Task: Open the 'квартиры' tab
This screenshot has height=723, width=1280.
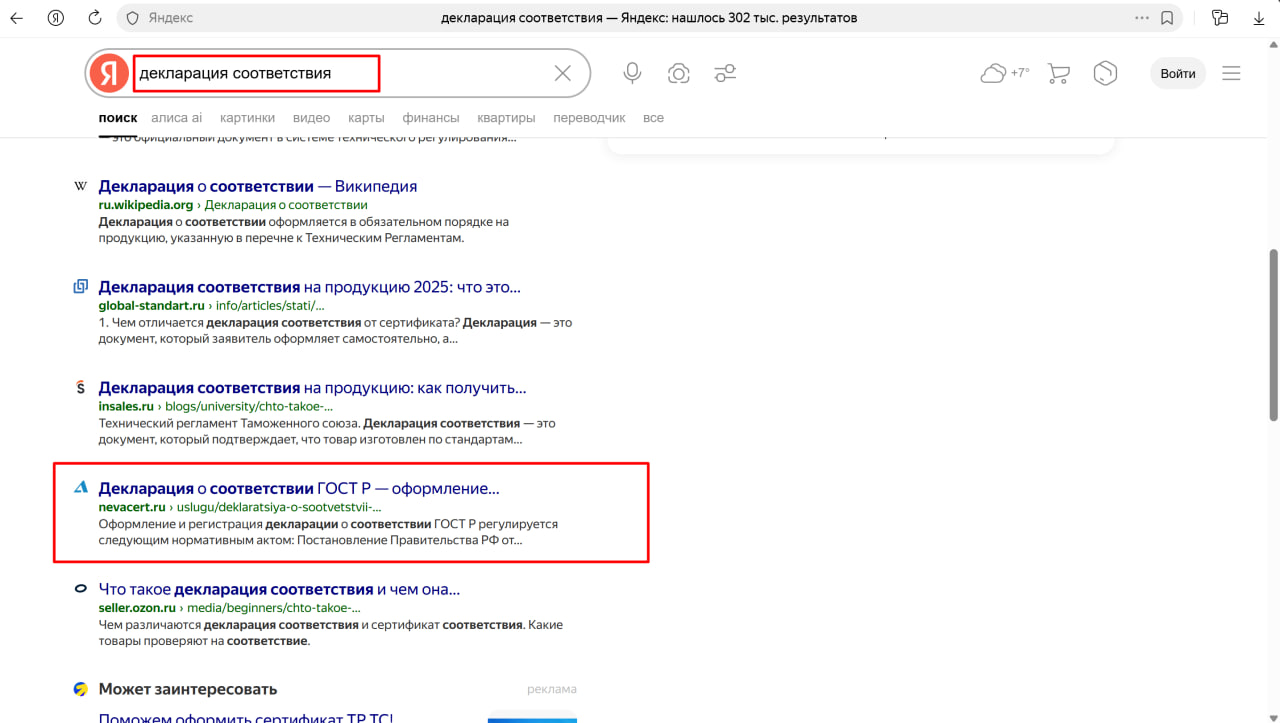Action: click(506, 118)
